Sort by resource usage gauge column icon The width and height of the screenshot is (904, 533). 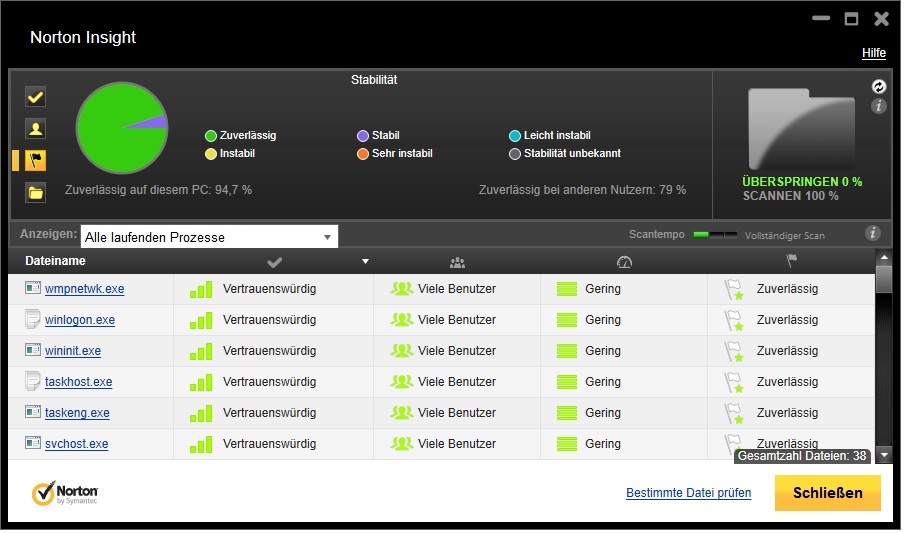(x=626, y=263)
